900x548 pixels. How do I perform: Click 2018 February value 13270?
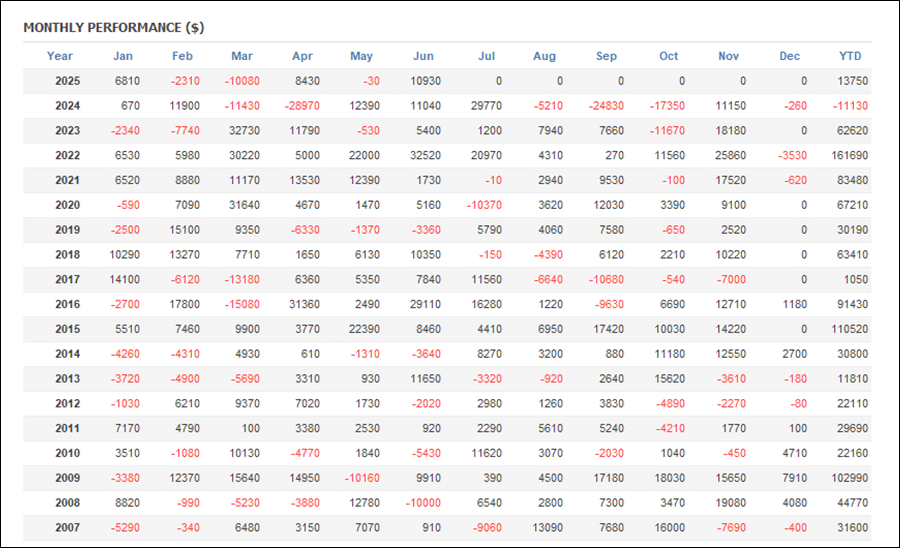click(185, 255)
